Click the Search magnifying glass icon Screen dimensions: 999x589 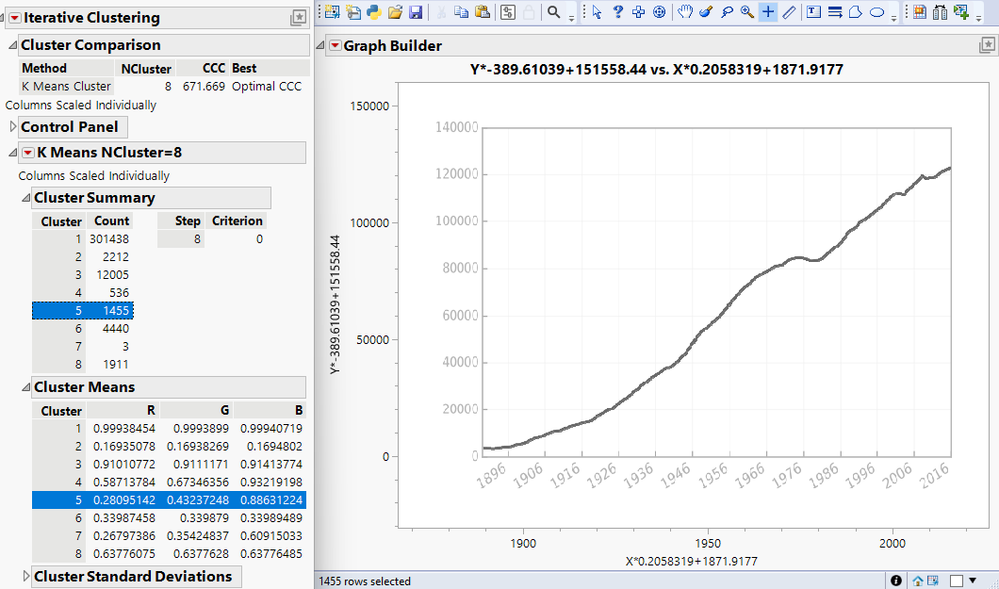pyautogui.click(x=554, y=11)
